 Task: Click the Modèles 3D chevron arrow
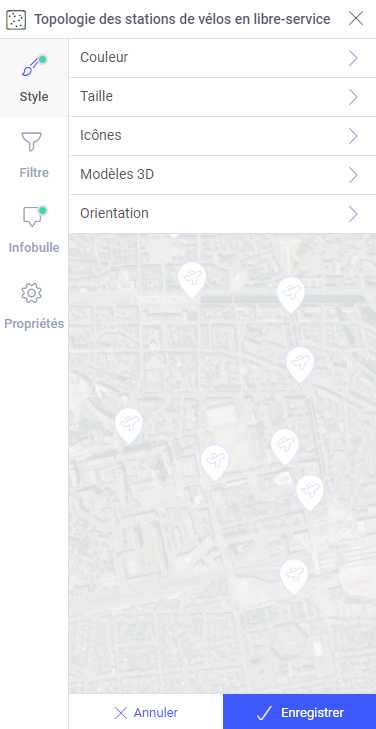click(353, 175)
